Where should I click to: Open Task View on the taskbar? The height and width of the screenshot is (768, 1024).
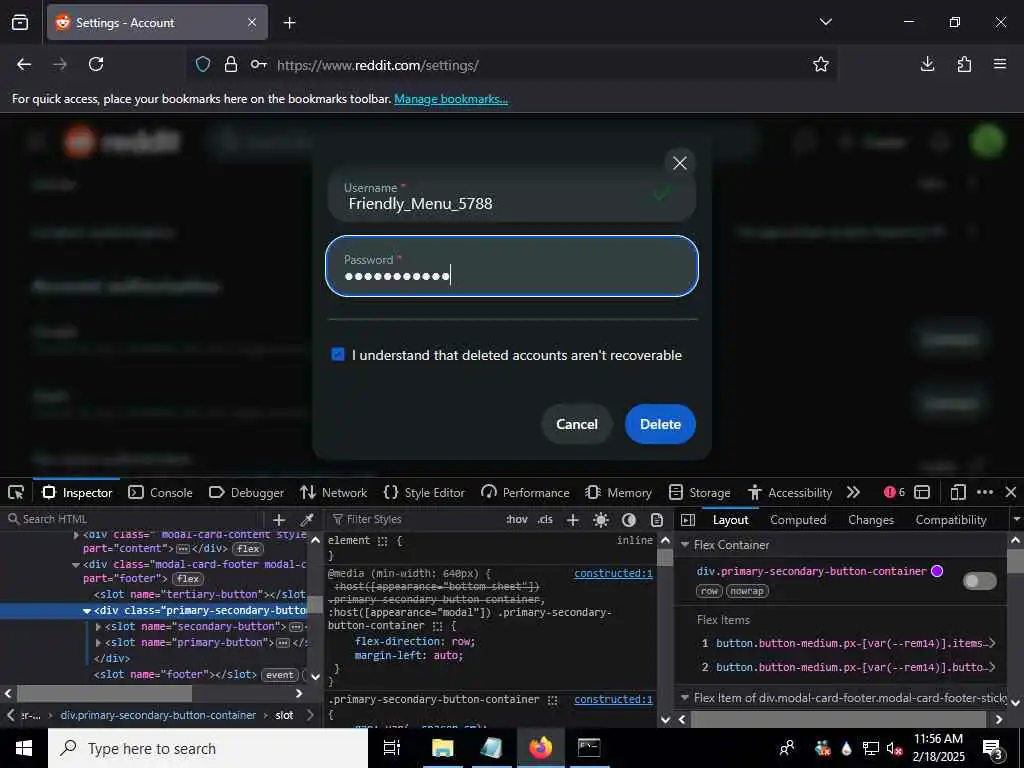(391, 748)
